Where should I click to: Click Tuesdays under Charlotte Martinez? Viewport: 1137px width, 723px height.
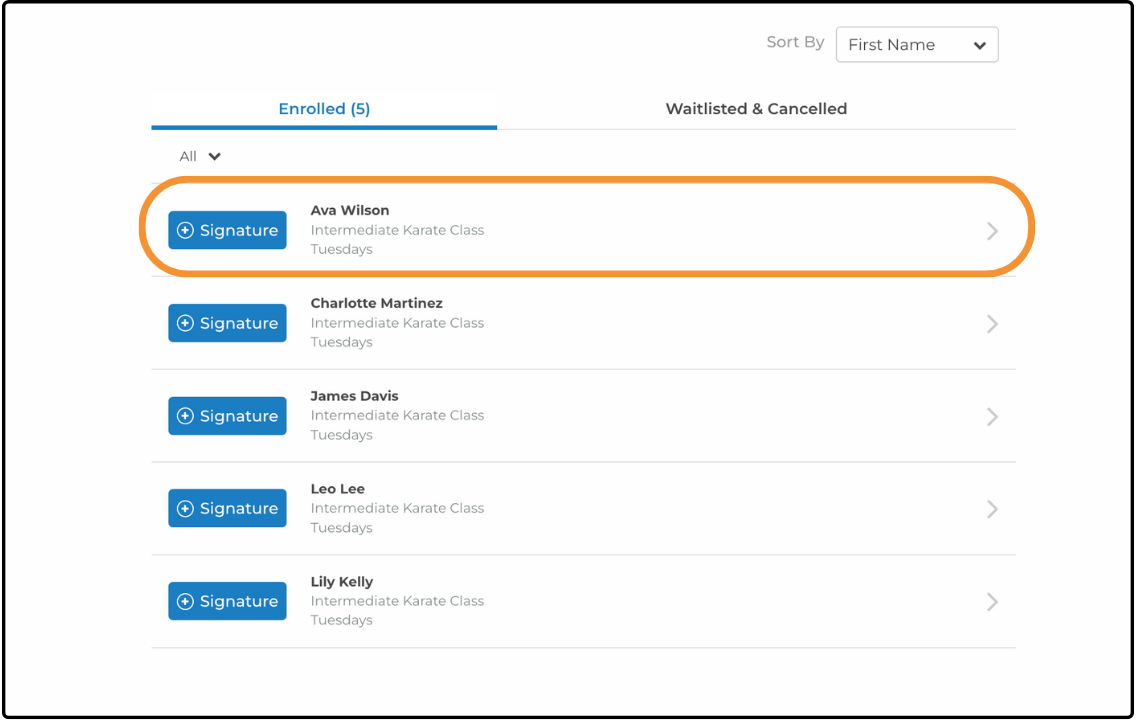(x=342, y=342)
